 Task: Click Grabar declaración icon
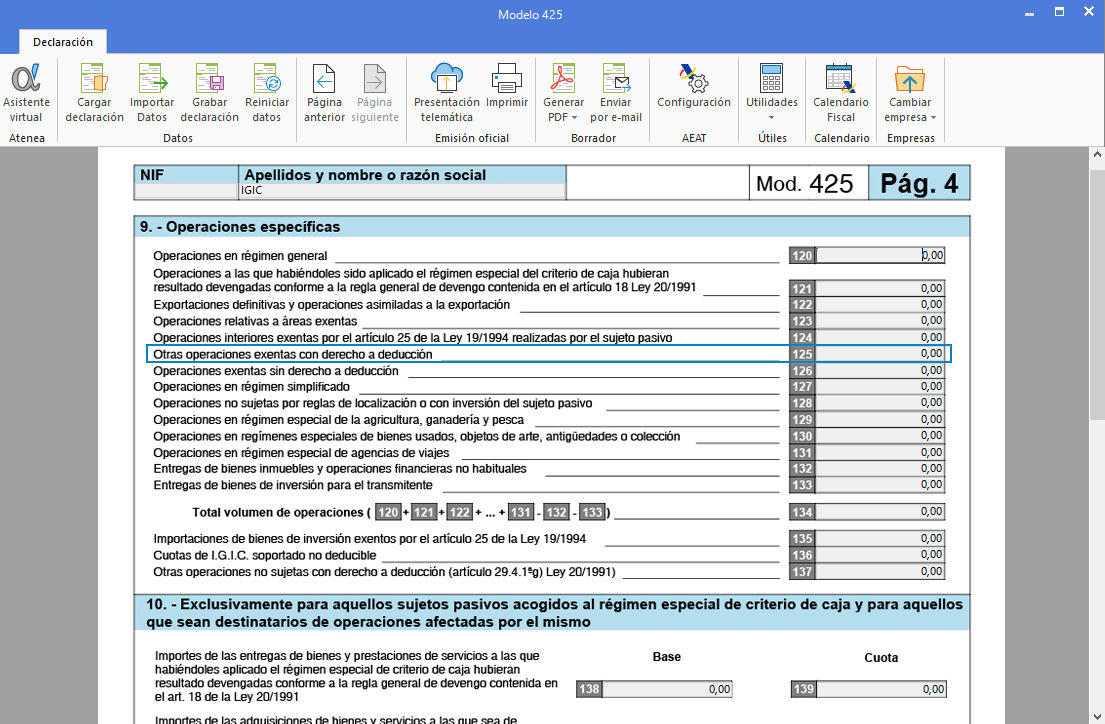click(x=209, y=93)
